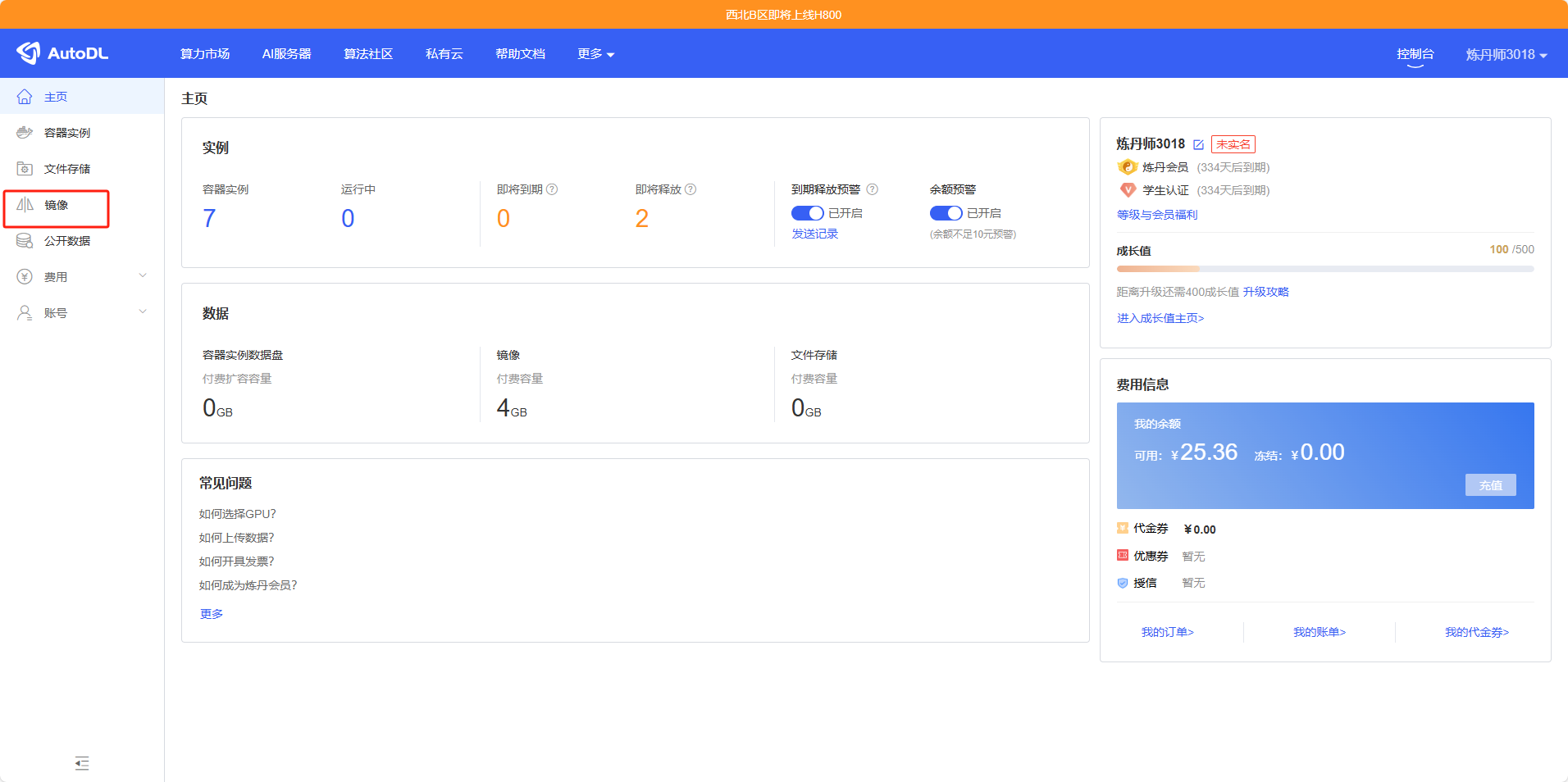1568x782 pixels.
Task: Click the 学生认证 badge icon
Action: (x=1128, y=190)
